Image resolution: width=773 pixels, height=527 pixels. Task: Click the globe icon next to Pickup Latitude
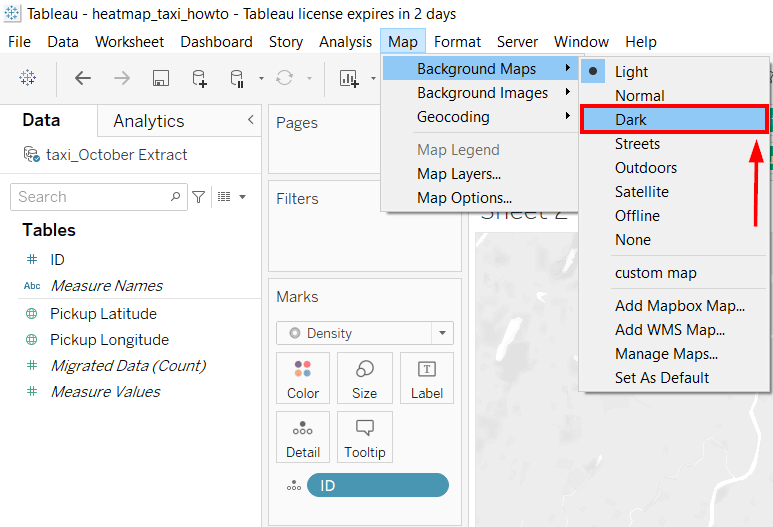point(32,314)
